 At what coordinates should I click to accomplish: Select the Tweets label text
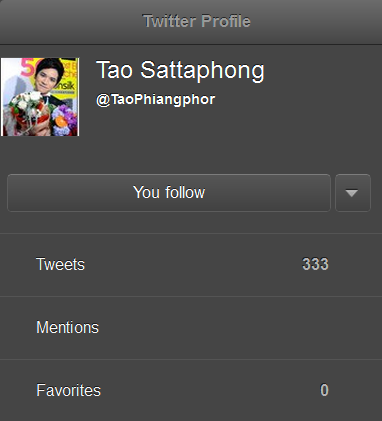coord(60,264)
